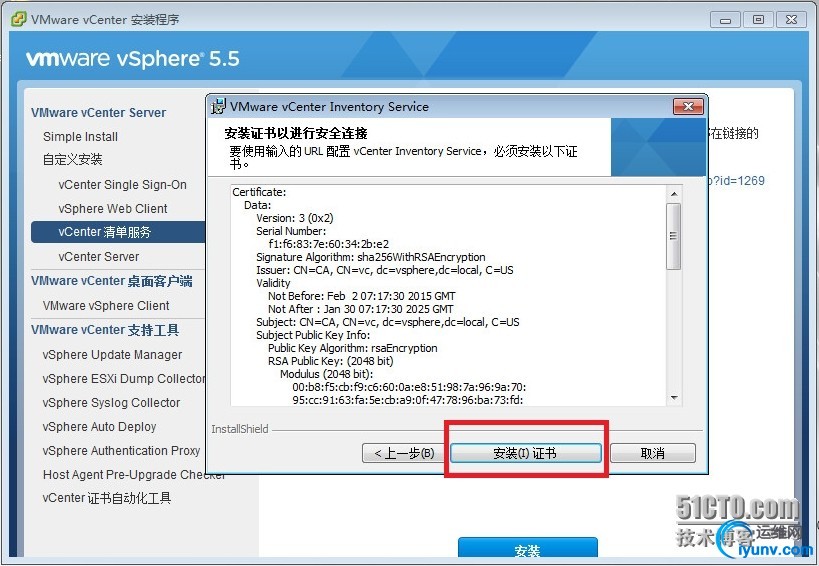The width and height of the screenshot is (819, 566).
Task: Cancel the certificate dialog with 取消
Action: 652,453
